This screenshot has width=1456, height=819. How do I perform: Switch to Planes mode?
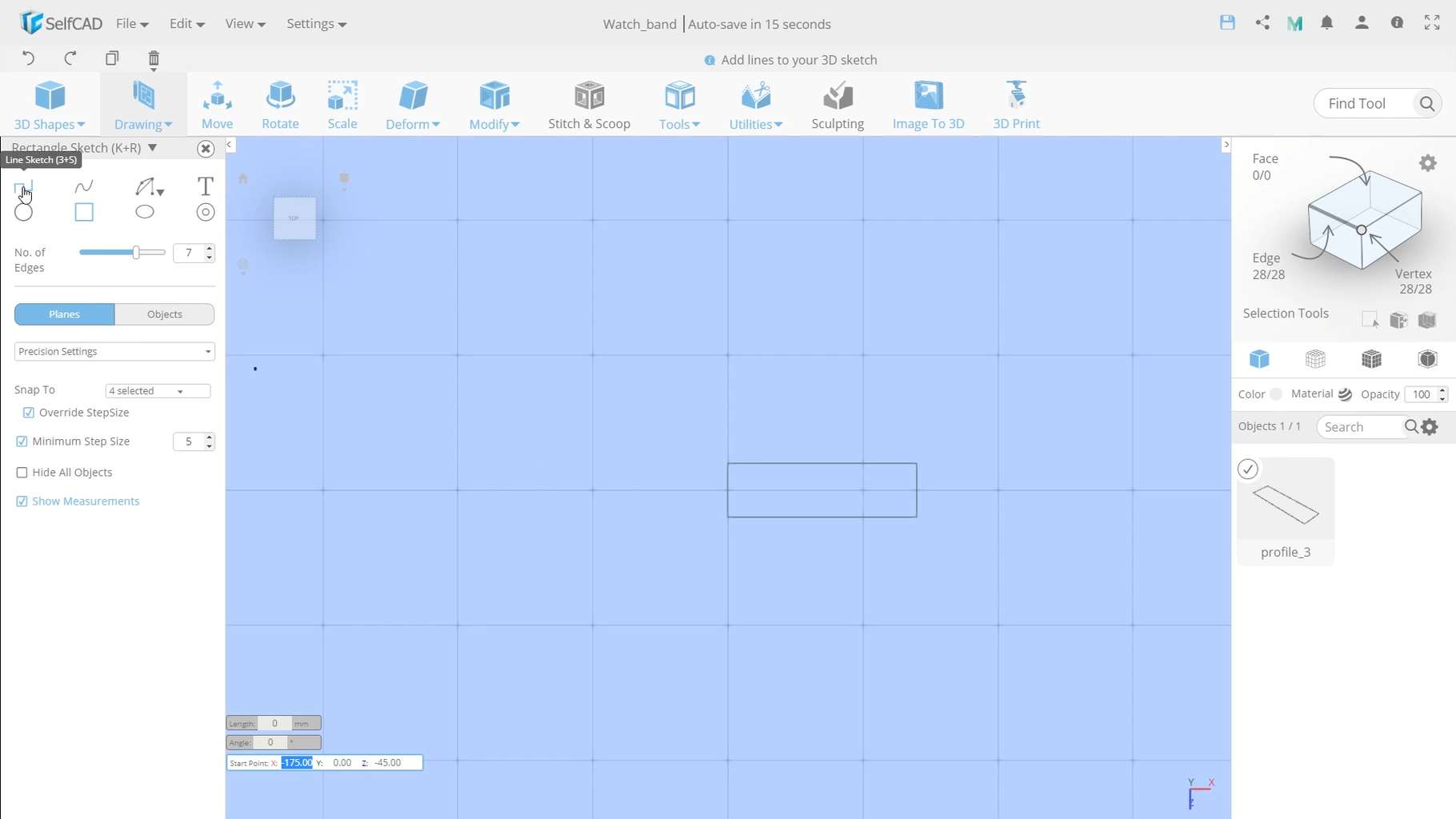pyautogui.click(x=64, y=314)
